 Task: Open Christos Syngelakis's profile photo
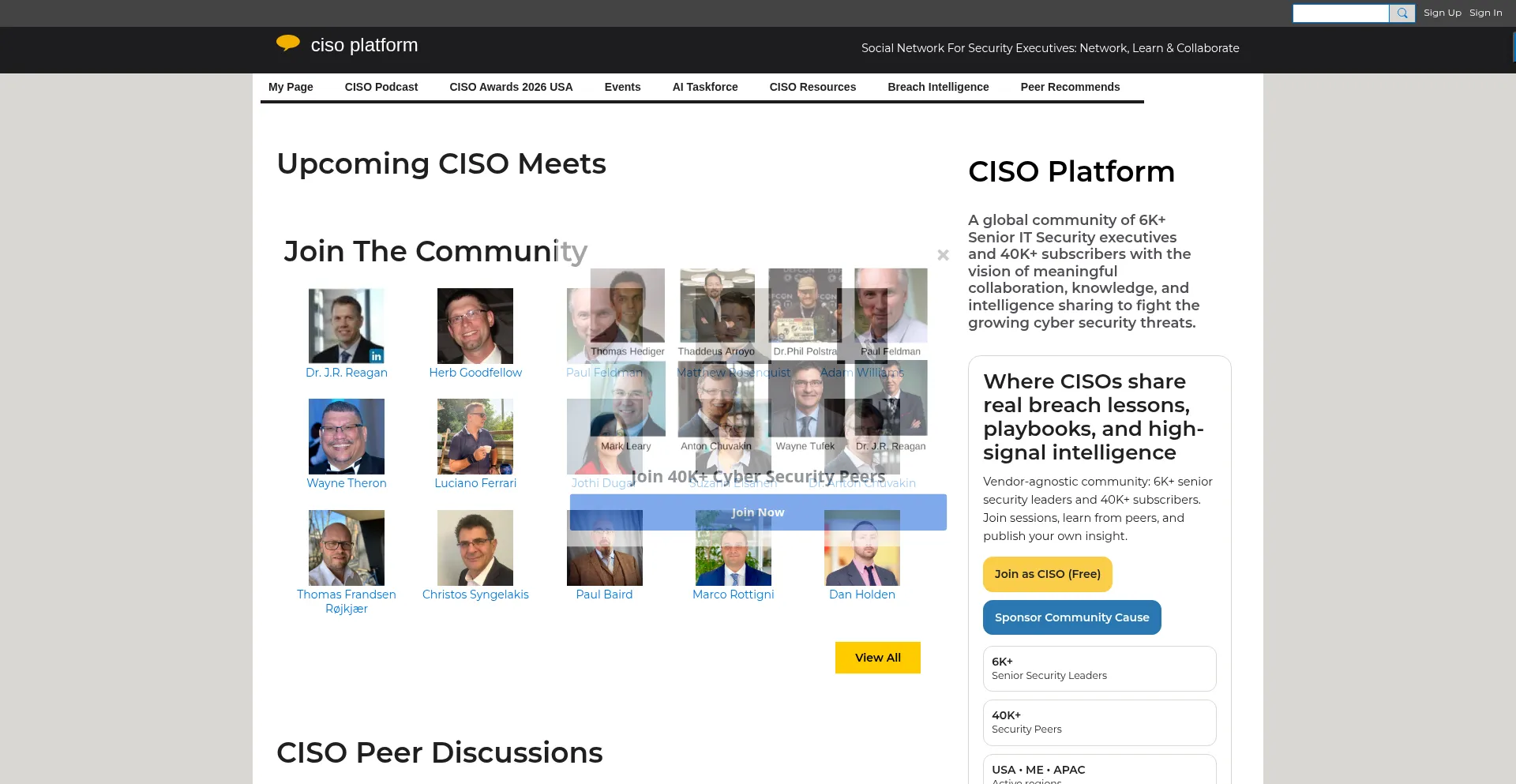(x=475, y=548)
